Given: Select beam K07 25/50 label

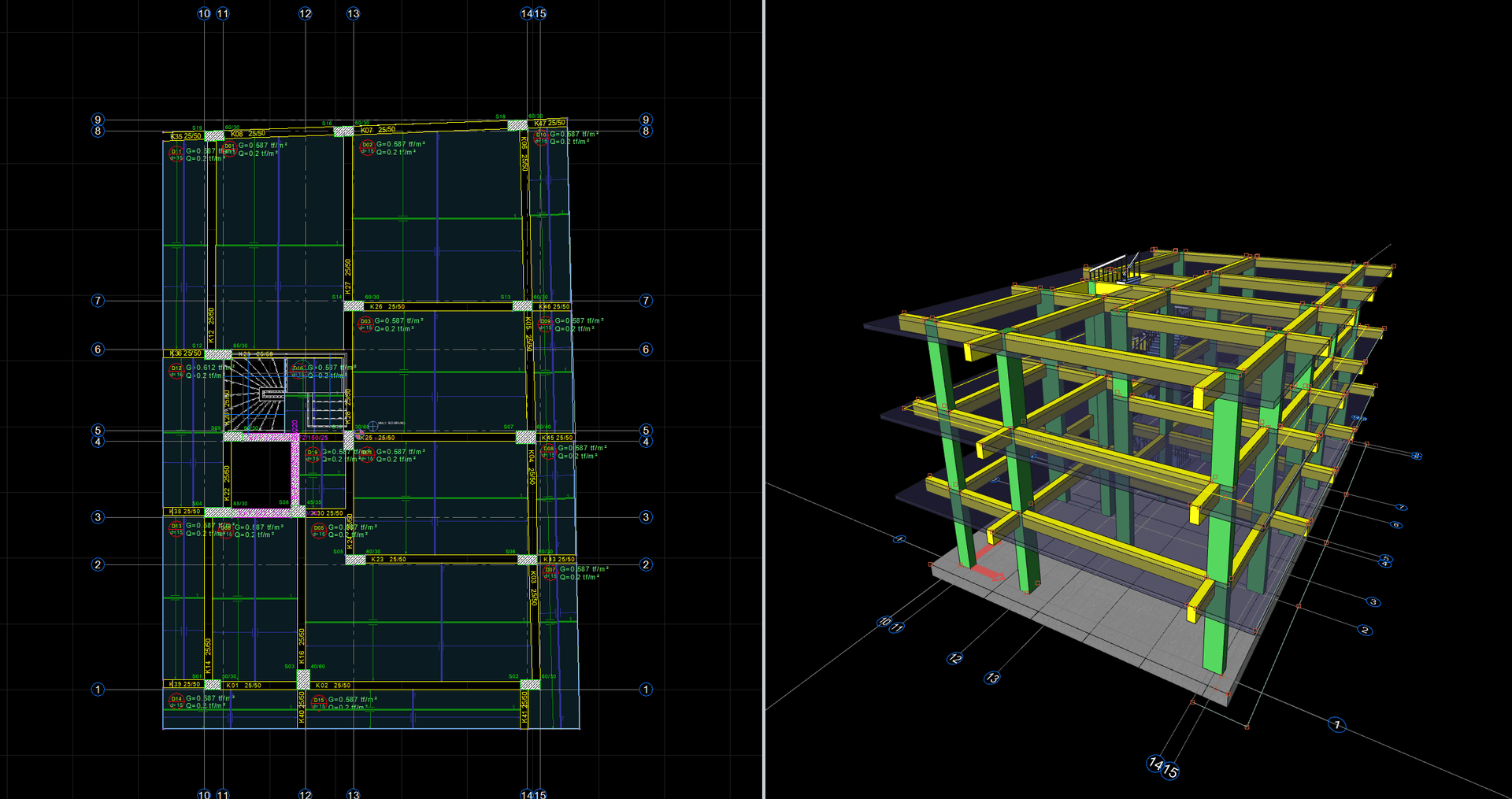Looking at the screenshot, I should click(378, 130).
